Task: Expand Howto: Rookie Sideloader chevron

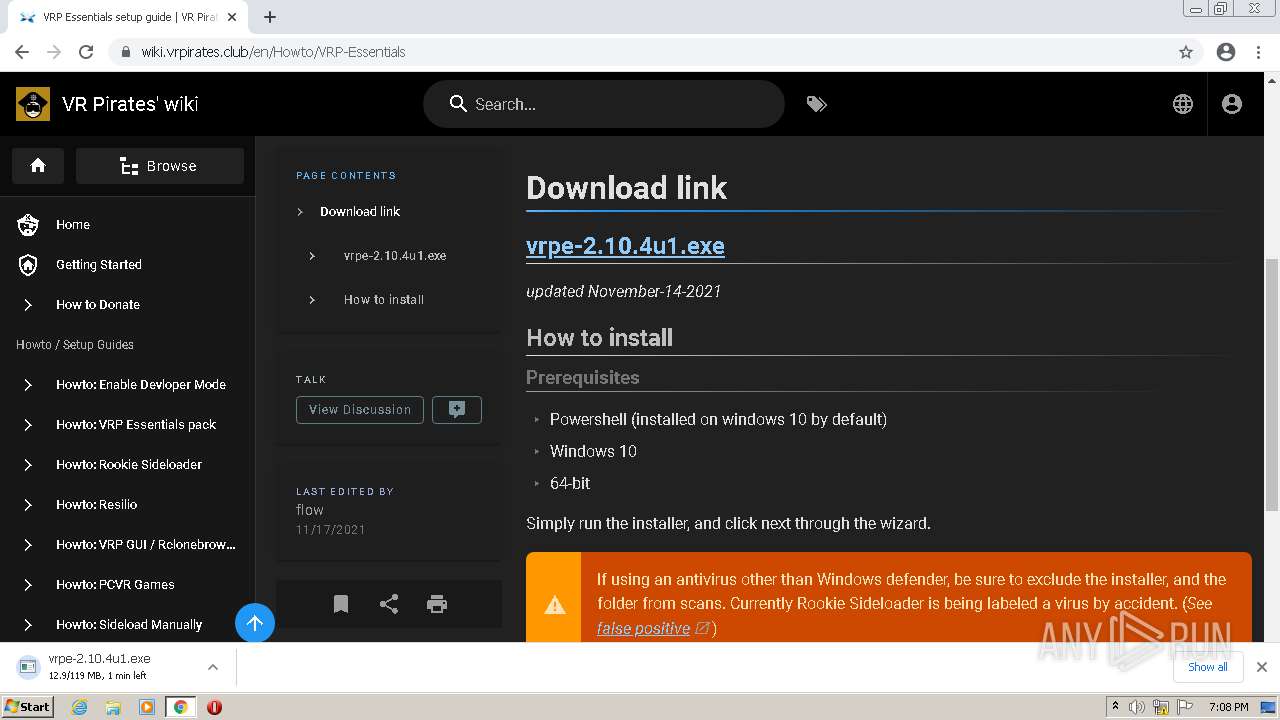Action: click(28, 465)
